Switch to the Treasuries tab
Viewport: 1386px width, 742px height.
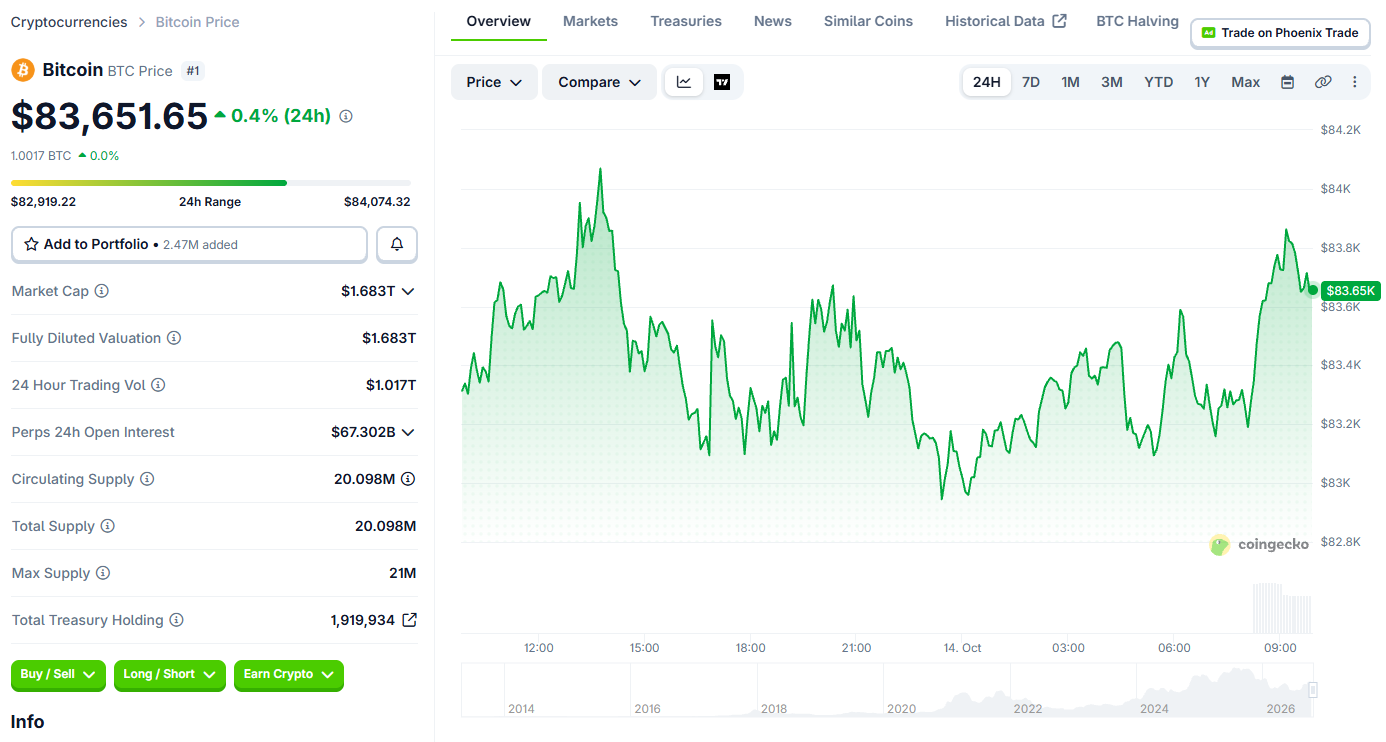click(x=686, y=21)
